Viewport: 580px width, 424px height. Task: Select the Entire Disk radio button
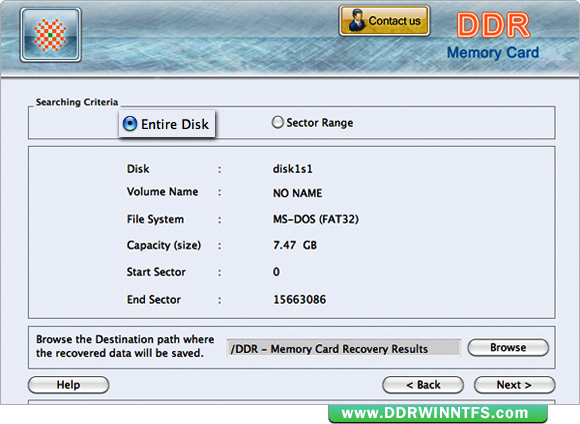pos(130,124)
